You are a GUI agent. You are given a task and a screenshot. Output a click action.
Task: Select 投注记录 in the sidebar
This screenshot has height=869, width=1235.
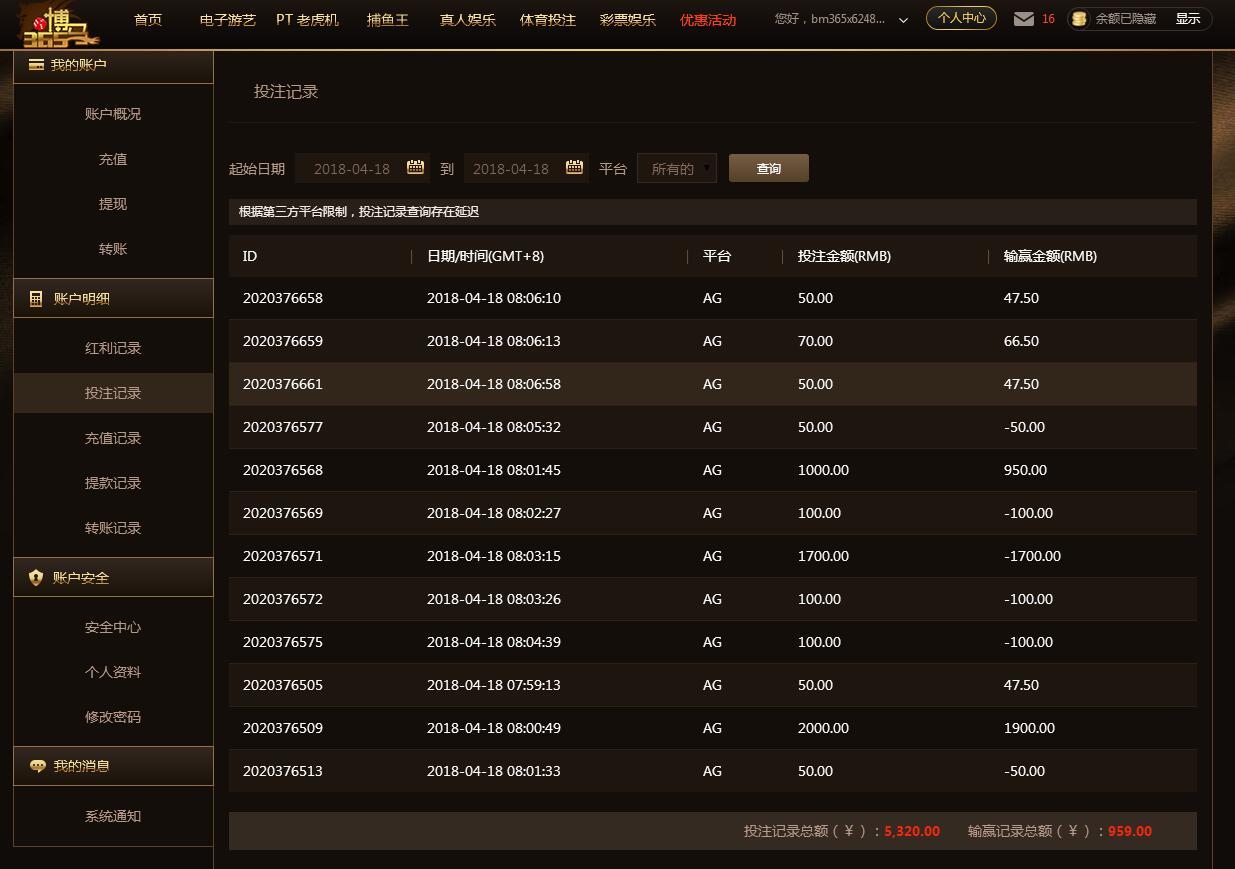click(113, 393)
